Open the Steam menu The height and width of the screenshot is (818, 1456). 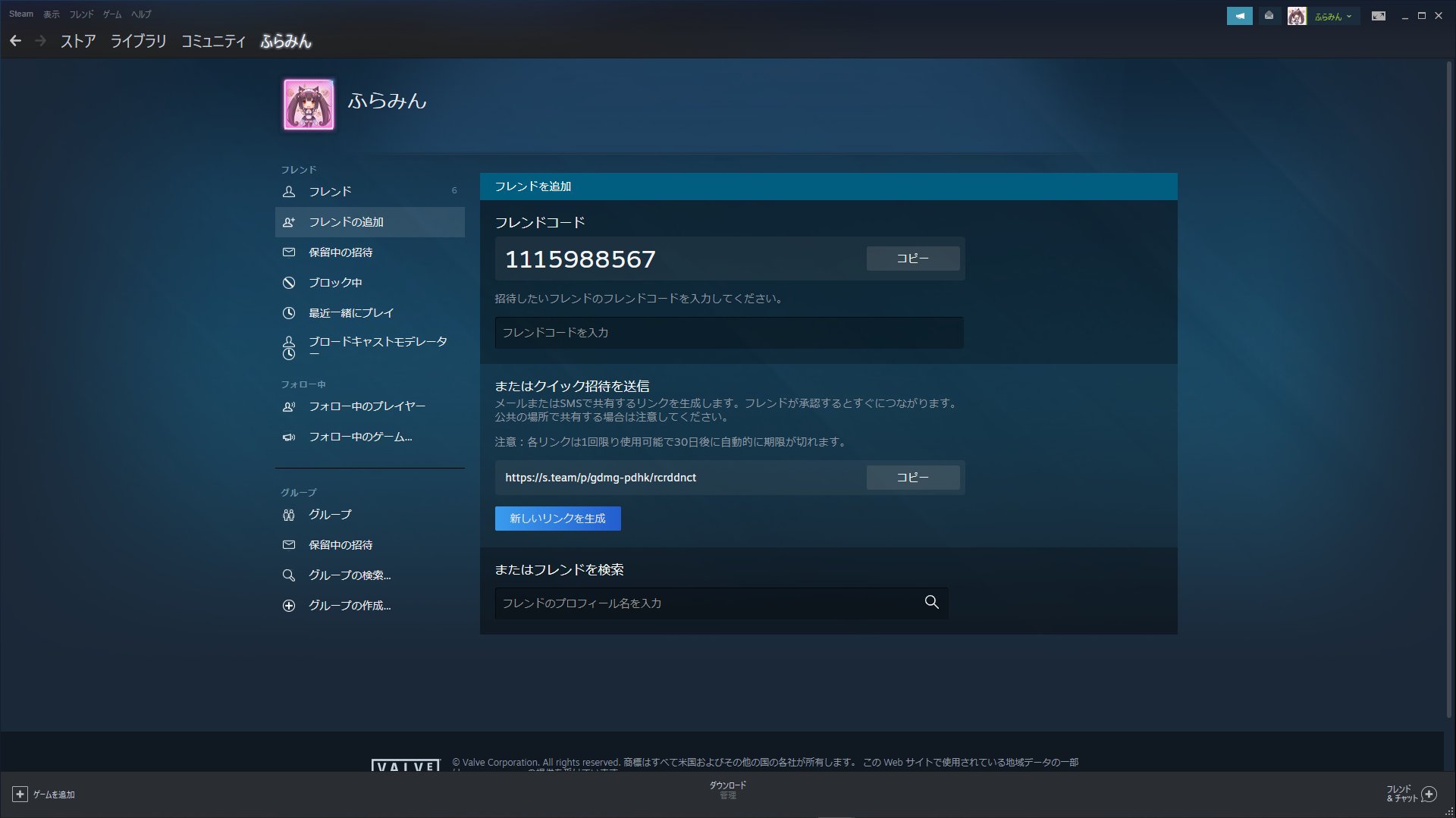(x=21, y=14)
